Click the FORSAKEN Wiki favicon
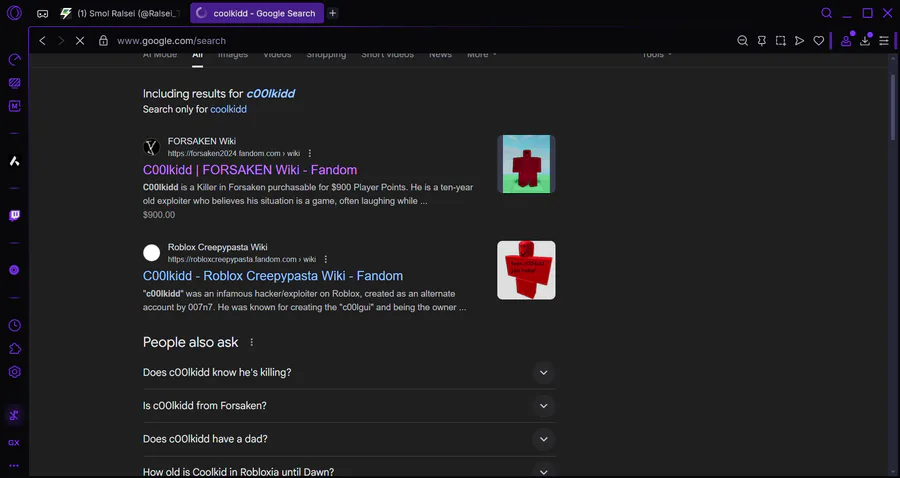 coord(152,147)
